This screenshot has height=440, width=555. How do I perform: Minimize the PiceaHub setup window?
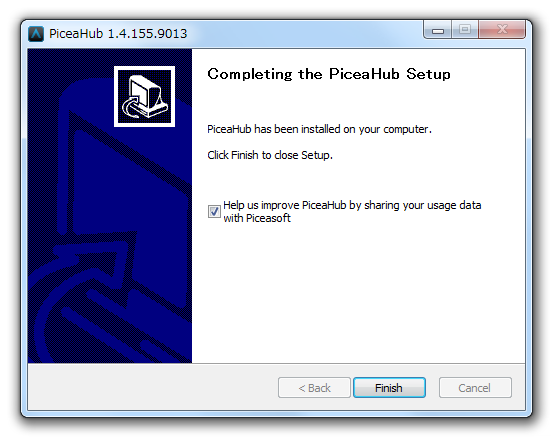pos(437,30)
